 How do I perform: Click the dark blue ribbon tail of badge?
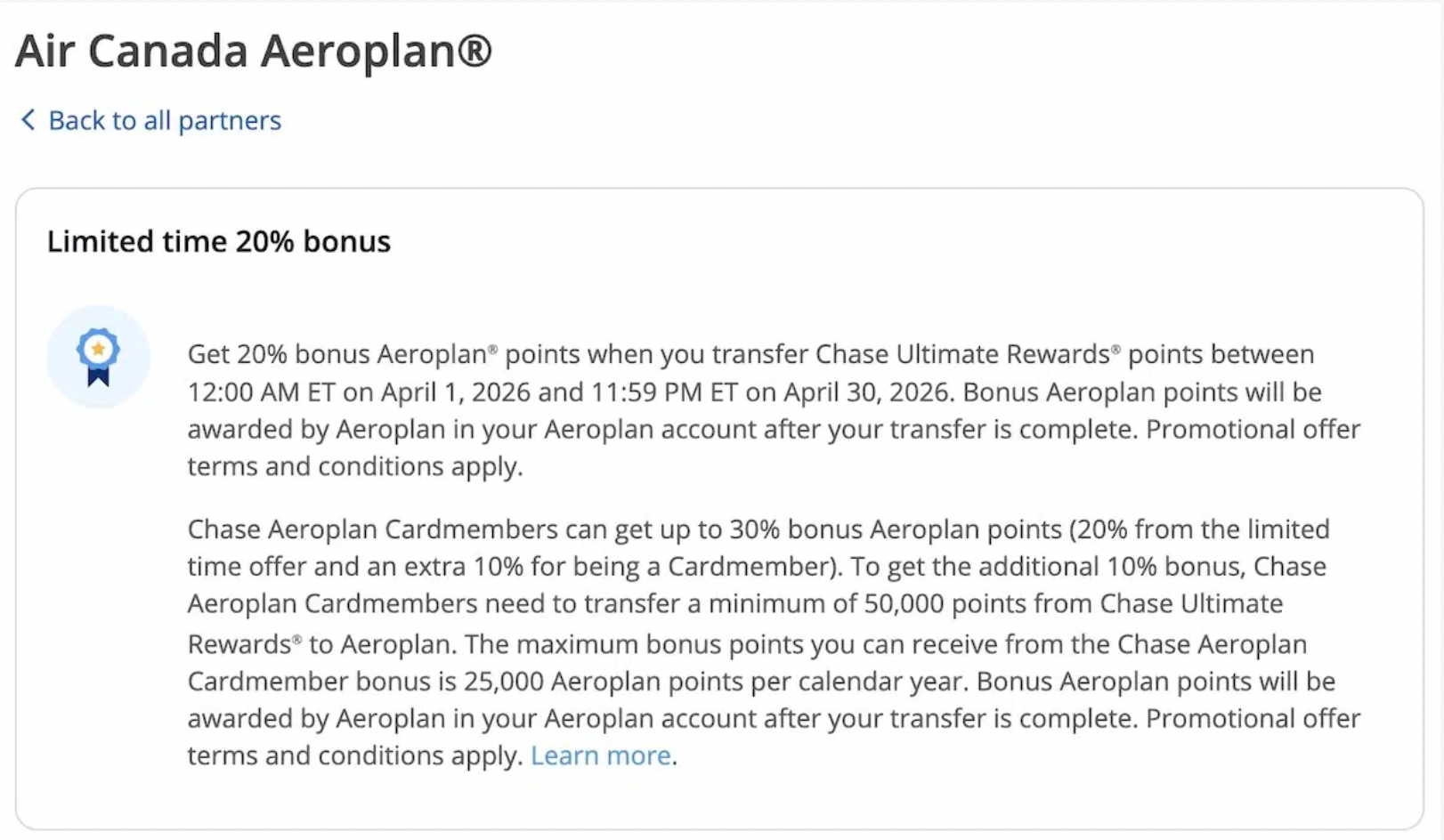pyautogui.click(x=98, y=376)
